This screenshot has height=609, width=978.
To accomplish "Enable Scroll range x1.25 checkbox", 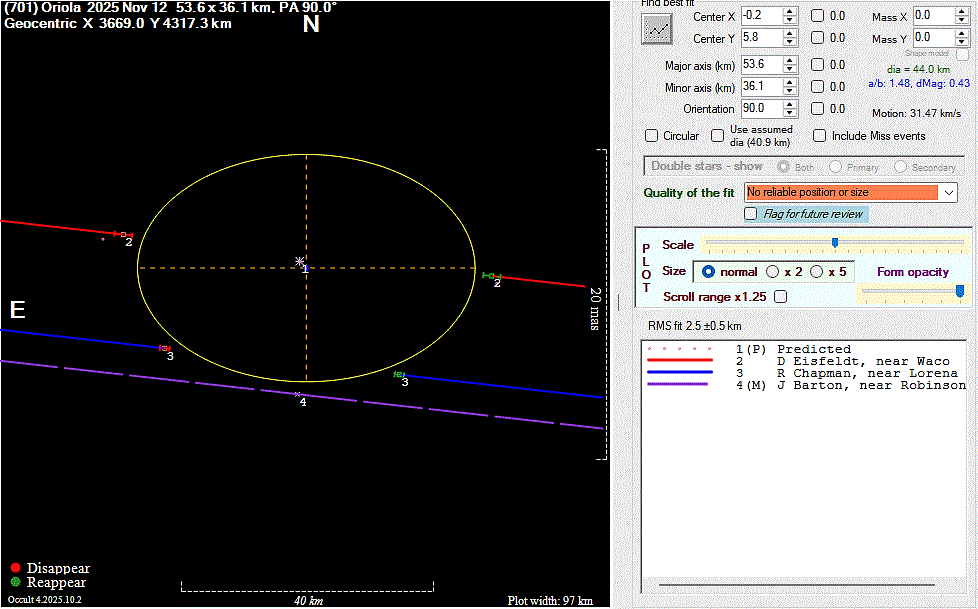I will [780, 297].
